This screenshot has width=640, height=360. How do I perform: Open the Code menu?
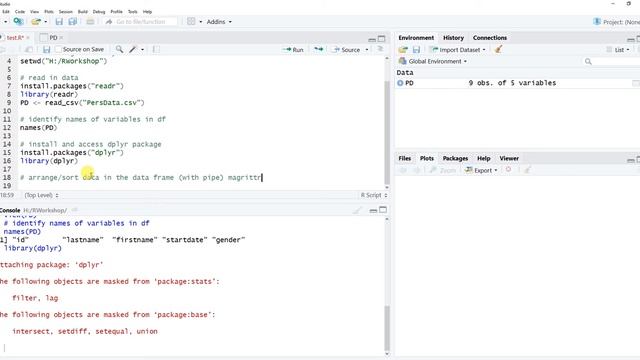[20, 12]
